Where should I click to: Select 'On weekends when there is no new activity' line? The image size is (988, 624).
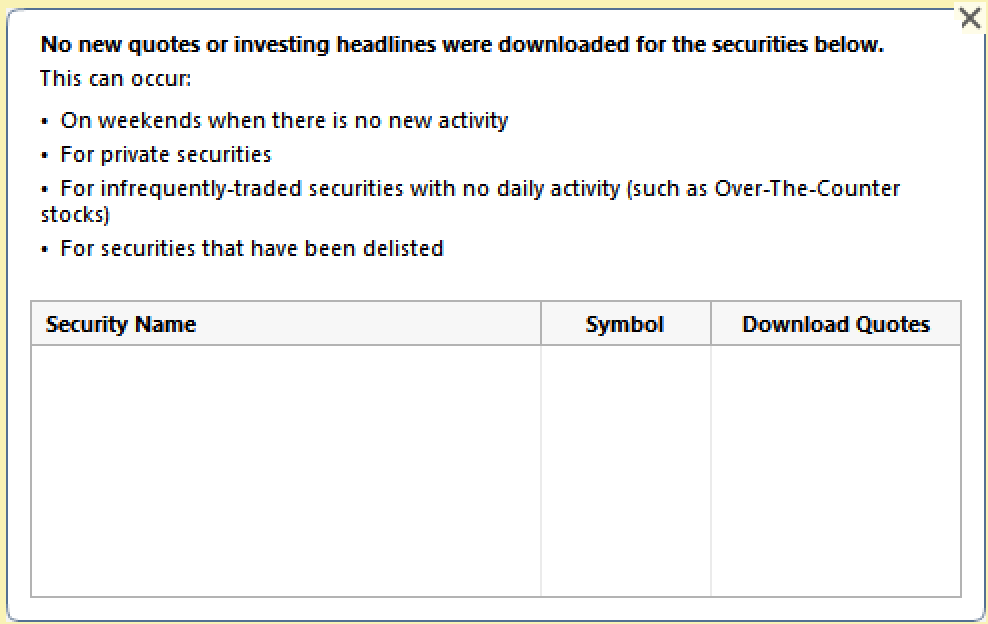click(284, 120)
